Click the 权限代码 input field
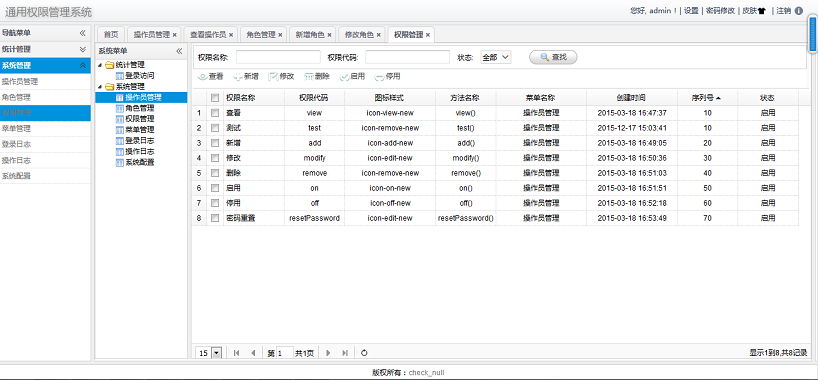818x380 pixels. [407, 57]
